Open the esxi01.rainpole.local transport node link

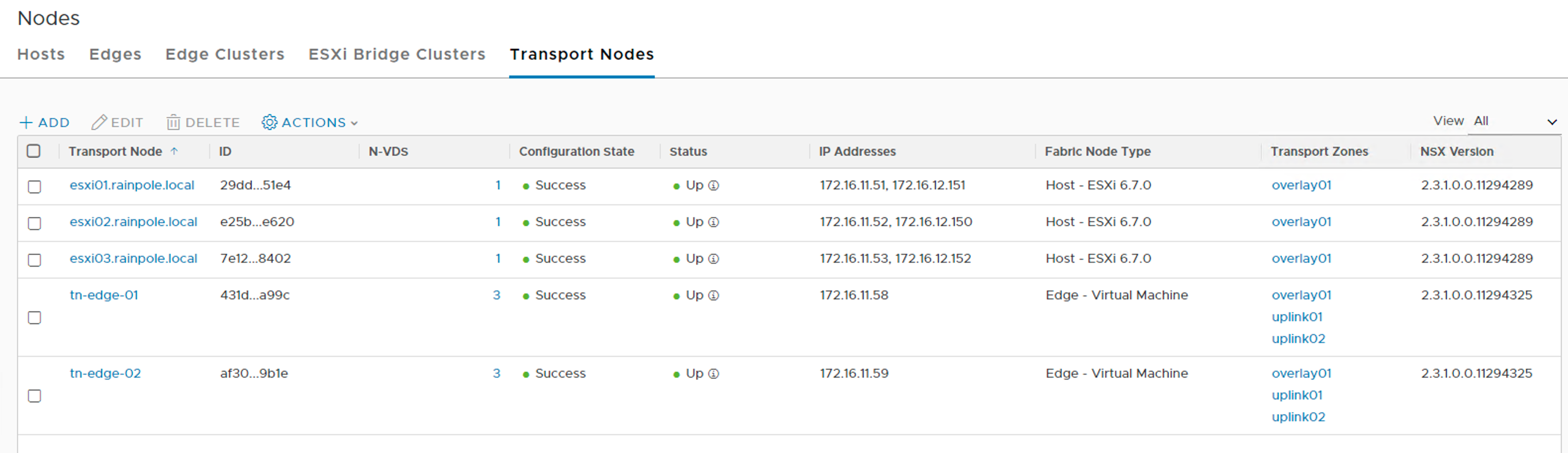click(131, 185)
